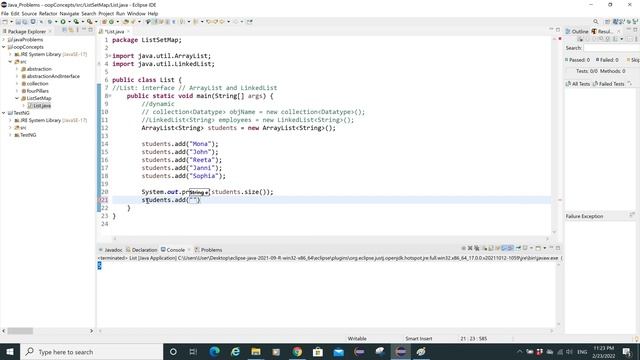Expand the collection package
The image size is (640, 360).
pos(17,84)
